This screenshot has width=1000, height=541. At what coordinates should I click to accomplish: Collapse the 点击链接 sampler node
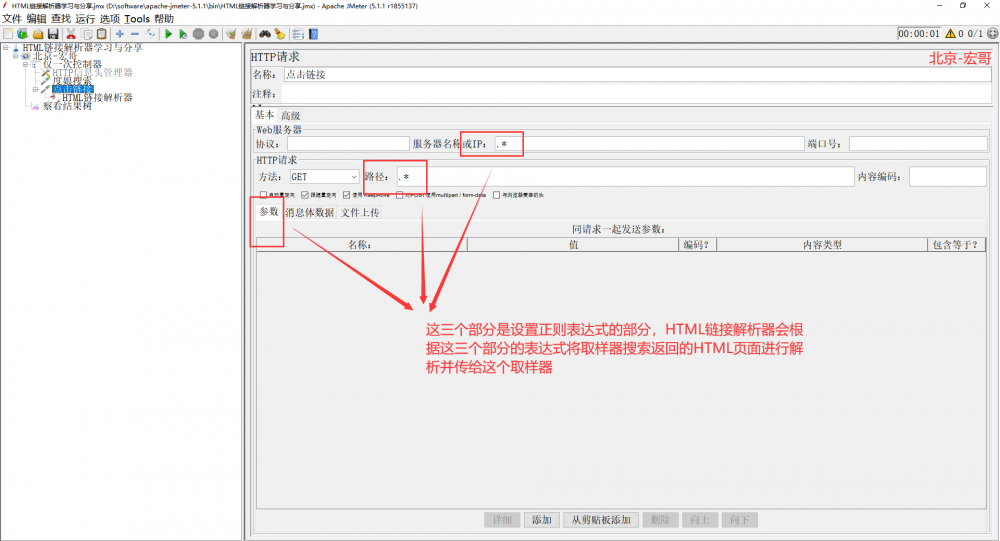click(x=36, y=89)
